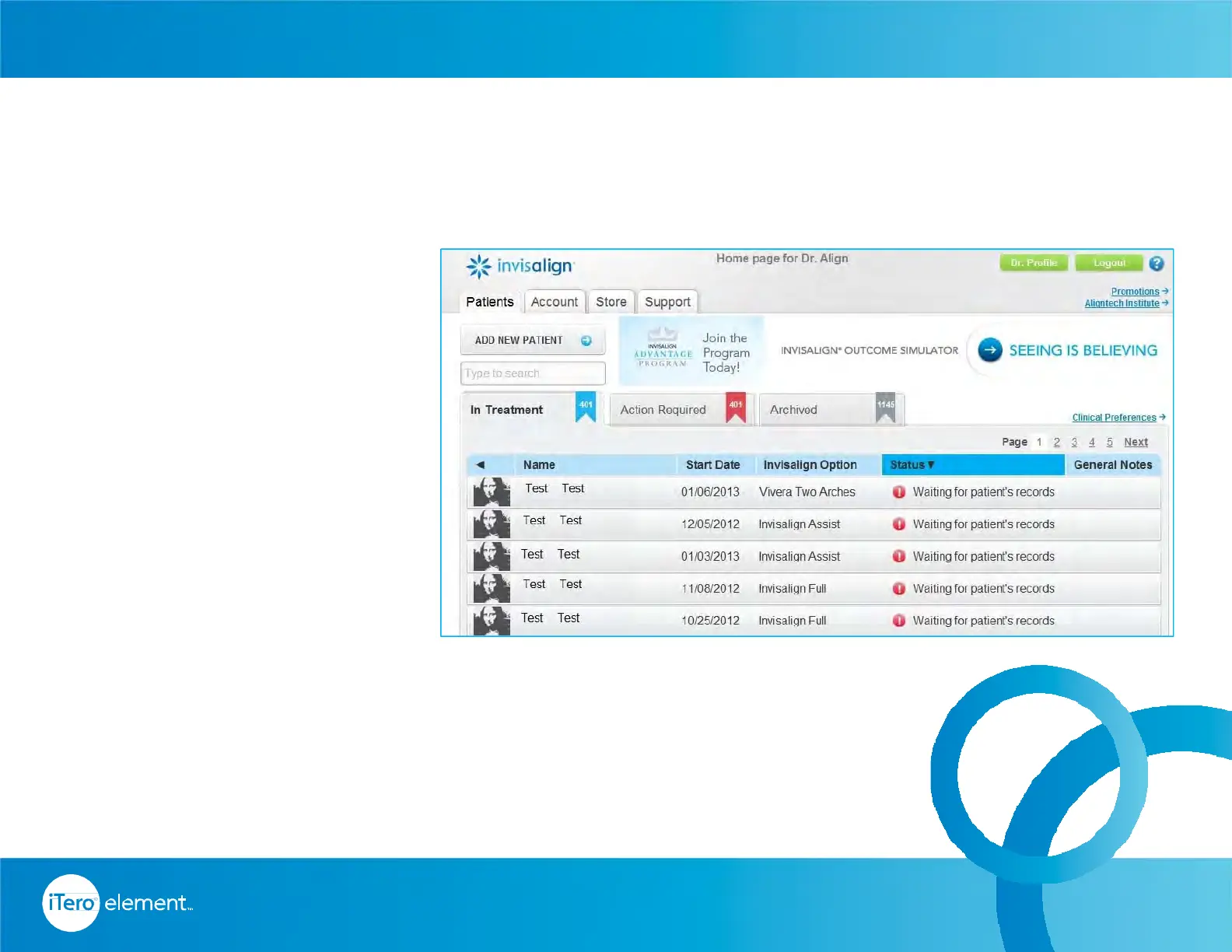Click the Add New Patient button

click(x=533, y=341)
